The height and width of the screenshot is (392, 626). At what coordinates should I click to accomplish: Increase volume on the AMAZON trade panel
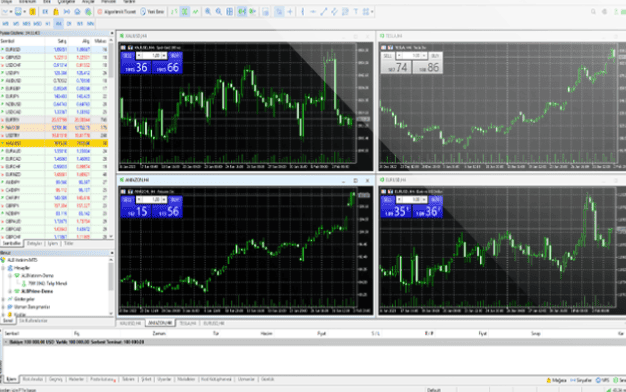point(164,199)
